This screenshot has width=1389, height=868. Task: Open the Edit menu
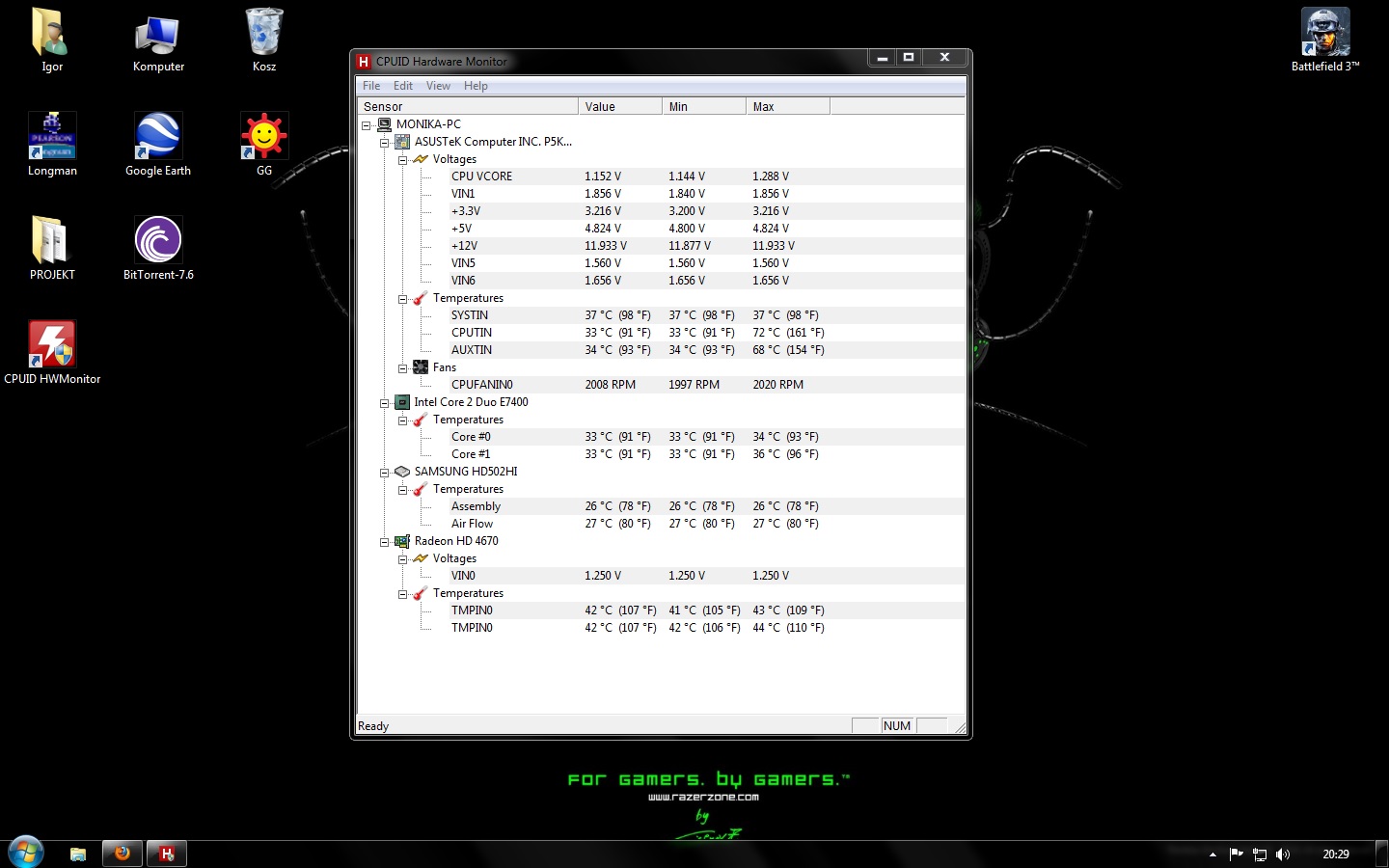403,86
